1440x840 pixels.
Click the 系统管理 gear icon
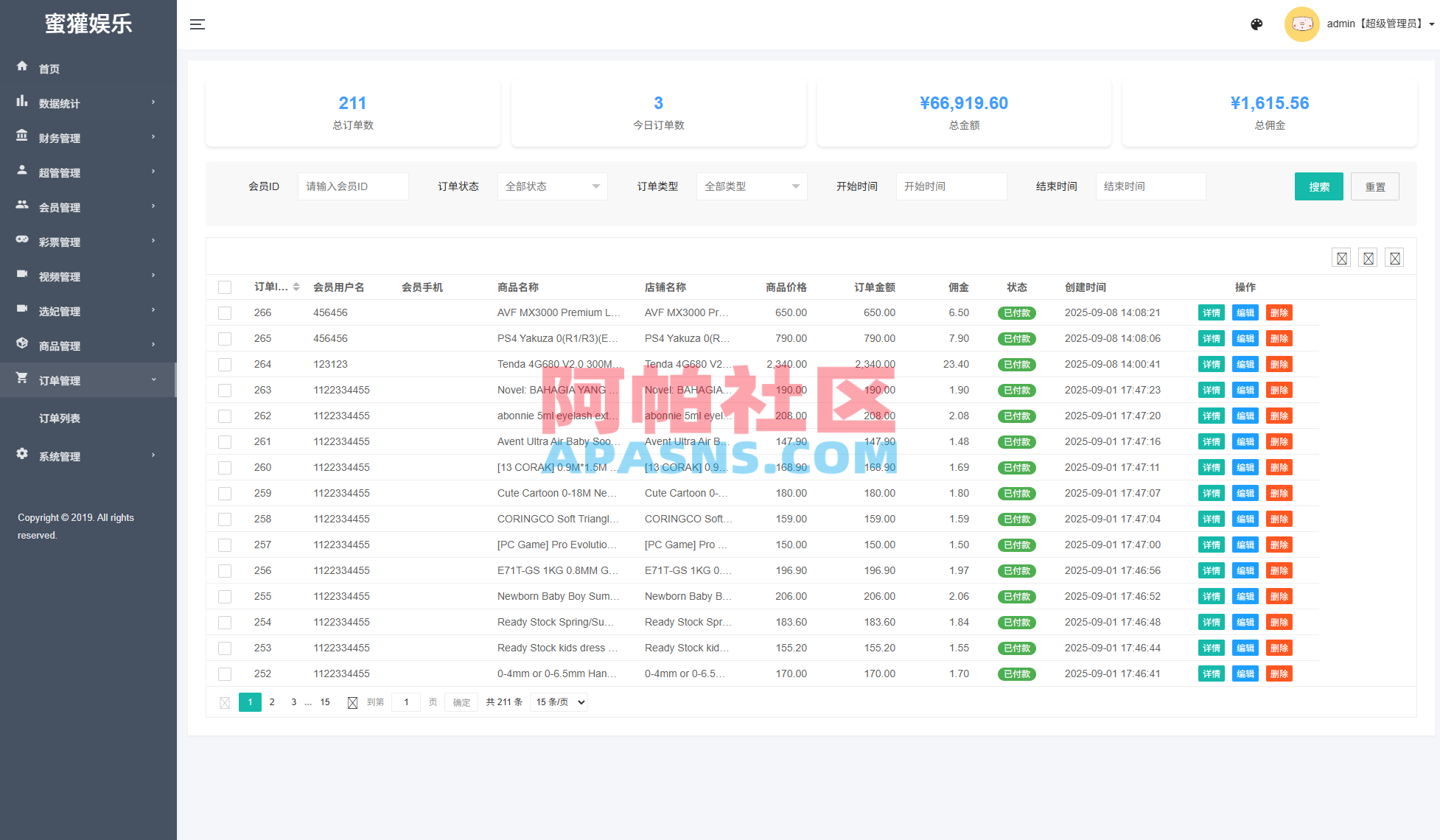tap(22, 455)
